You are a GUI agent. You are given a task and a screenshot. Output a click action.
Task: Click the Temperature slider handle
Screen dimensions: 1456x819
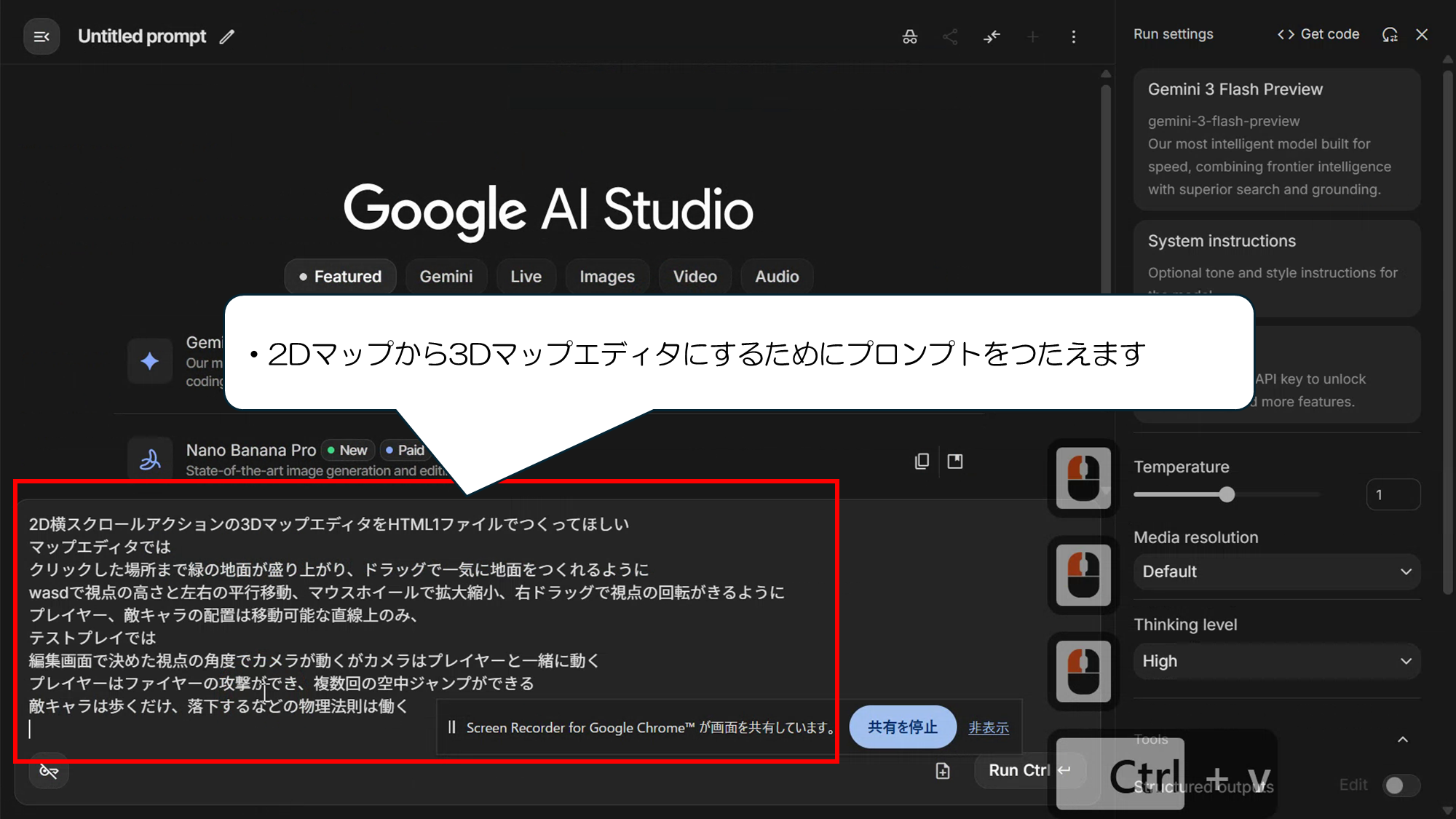coord(1227,495)
